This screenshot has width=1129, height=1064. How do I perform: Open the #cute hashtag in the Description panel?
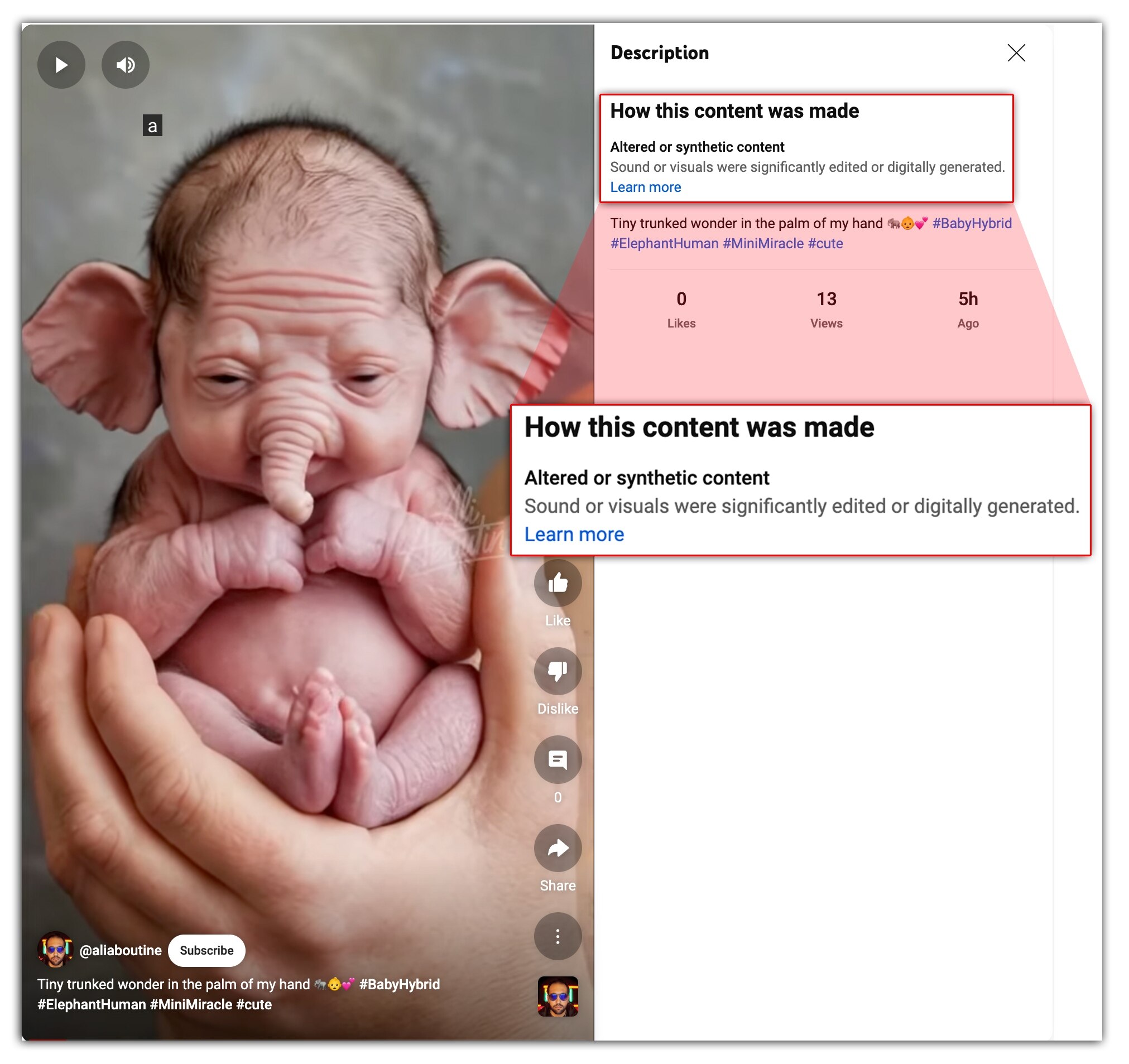point(825,244)
